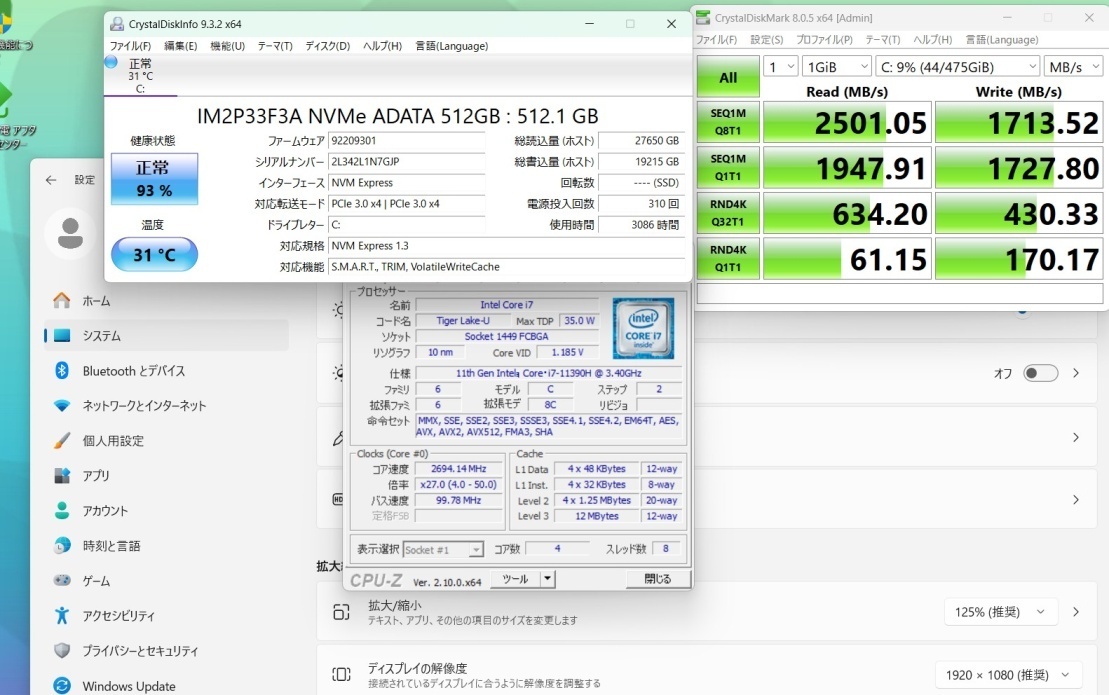The height and width of the screenshot is (695, 1109).
Task: Expand the 拡大/縮小 row chevron
Action: coord(1076,612)
